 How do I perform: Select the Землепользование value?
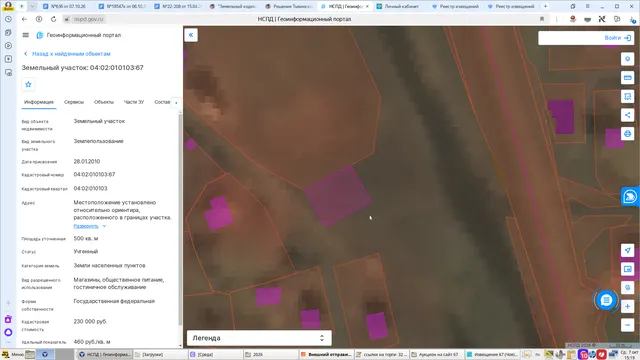(98, 141)
